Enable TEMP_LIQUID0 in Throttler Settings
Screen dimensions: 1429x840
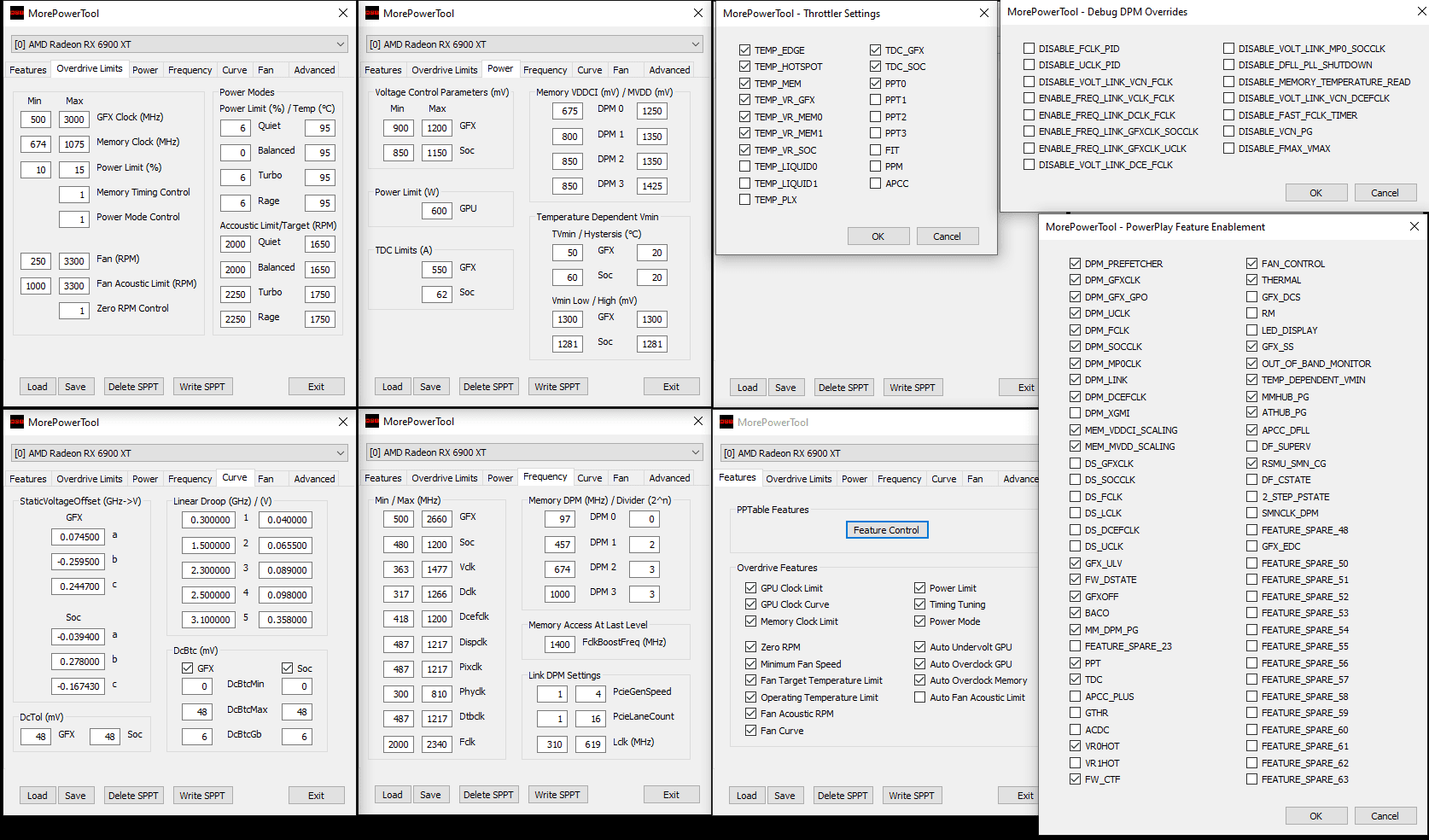744,166
